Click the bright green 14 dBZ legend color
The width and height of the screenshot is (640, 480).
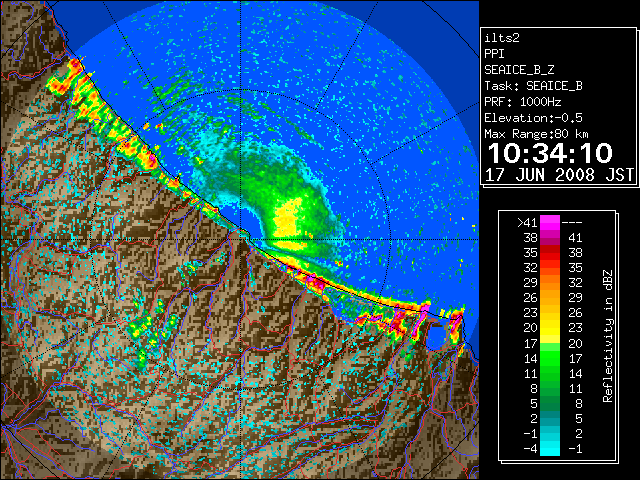550,358
